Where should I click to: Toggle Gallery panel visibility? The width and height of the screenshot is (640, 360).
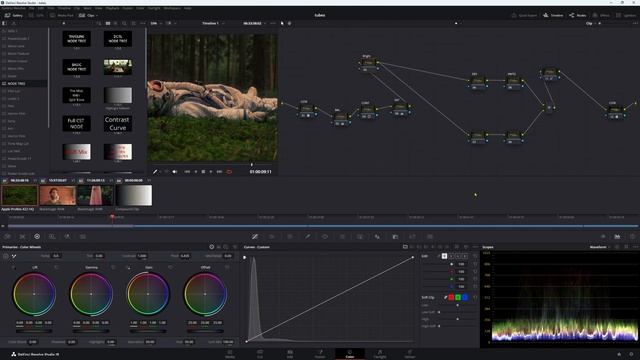tap(14, 15)
